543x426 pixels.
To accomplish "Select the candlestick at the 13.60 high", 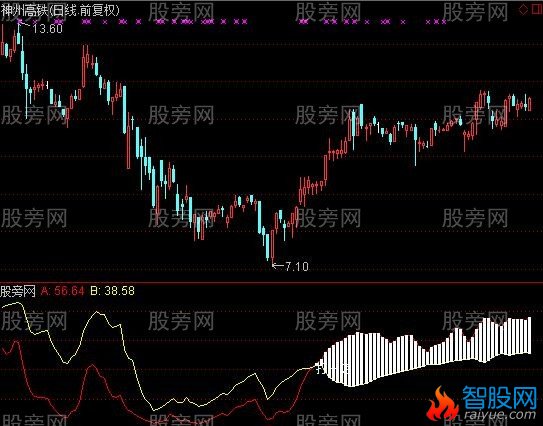I will click(x=19, y=34).
